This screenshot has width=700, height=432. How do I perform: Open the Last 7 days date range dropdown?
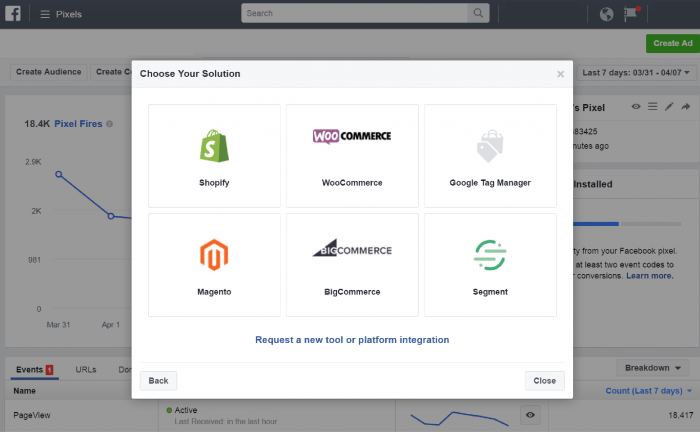pyautogui.click(x=637, y=72)
